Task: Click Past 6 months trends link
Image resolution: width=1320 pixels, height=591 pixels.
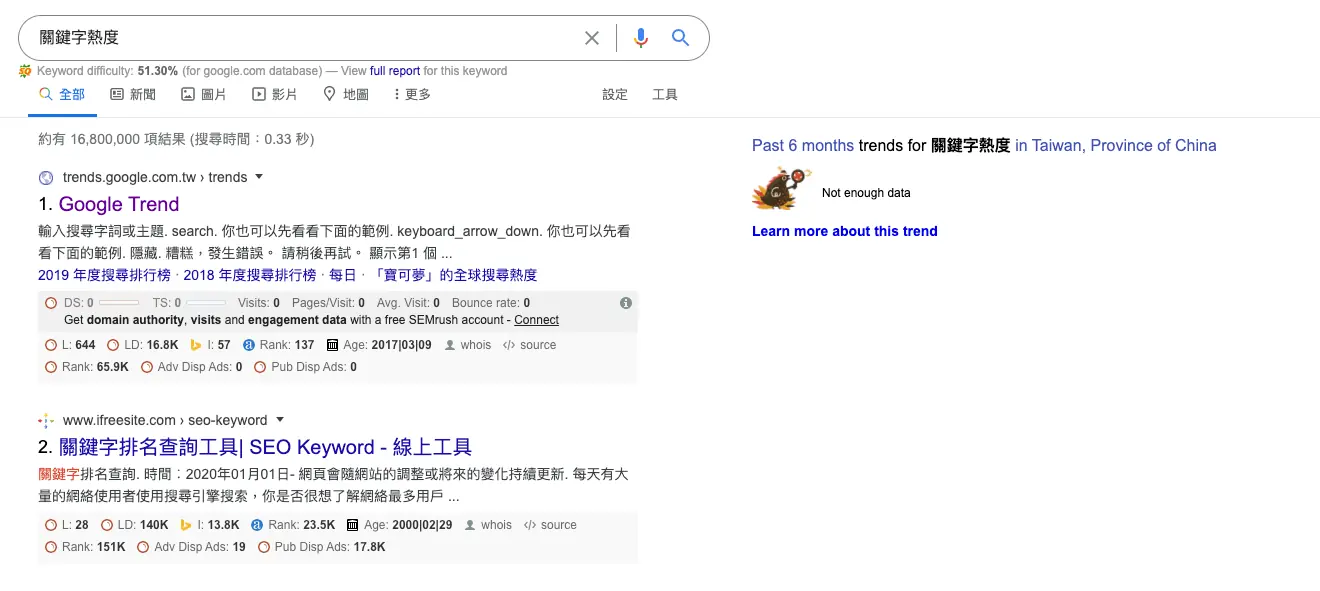Action: 803,145
